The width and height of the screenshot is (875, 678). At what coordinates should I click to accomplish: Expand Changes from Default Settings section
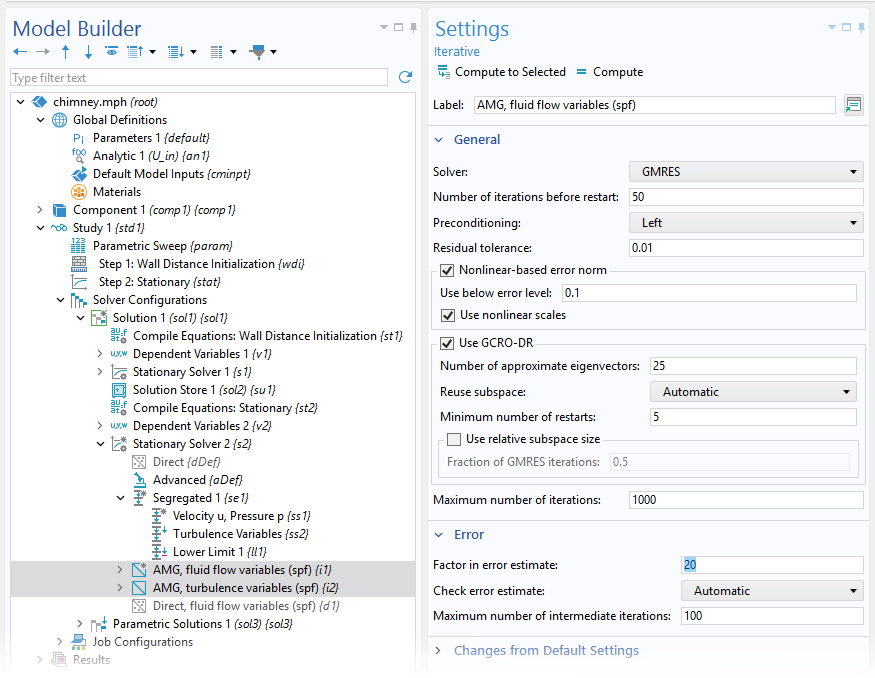tap(545, 650)
